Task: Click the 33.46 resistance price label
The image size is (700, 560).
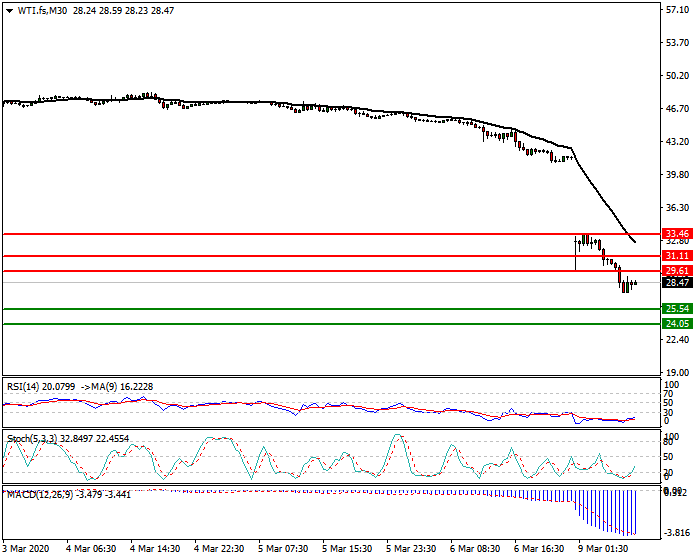Action: click(x=677, y=234)
